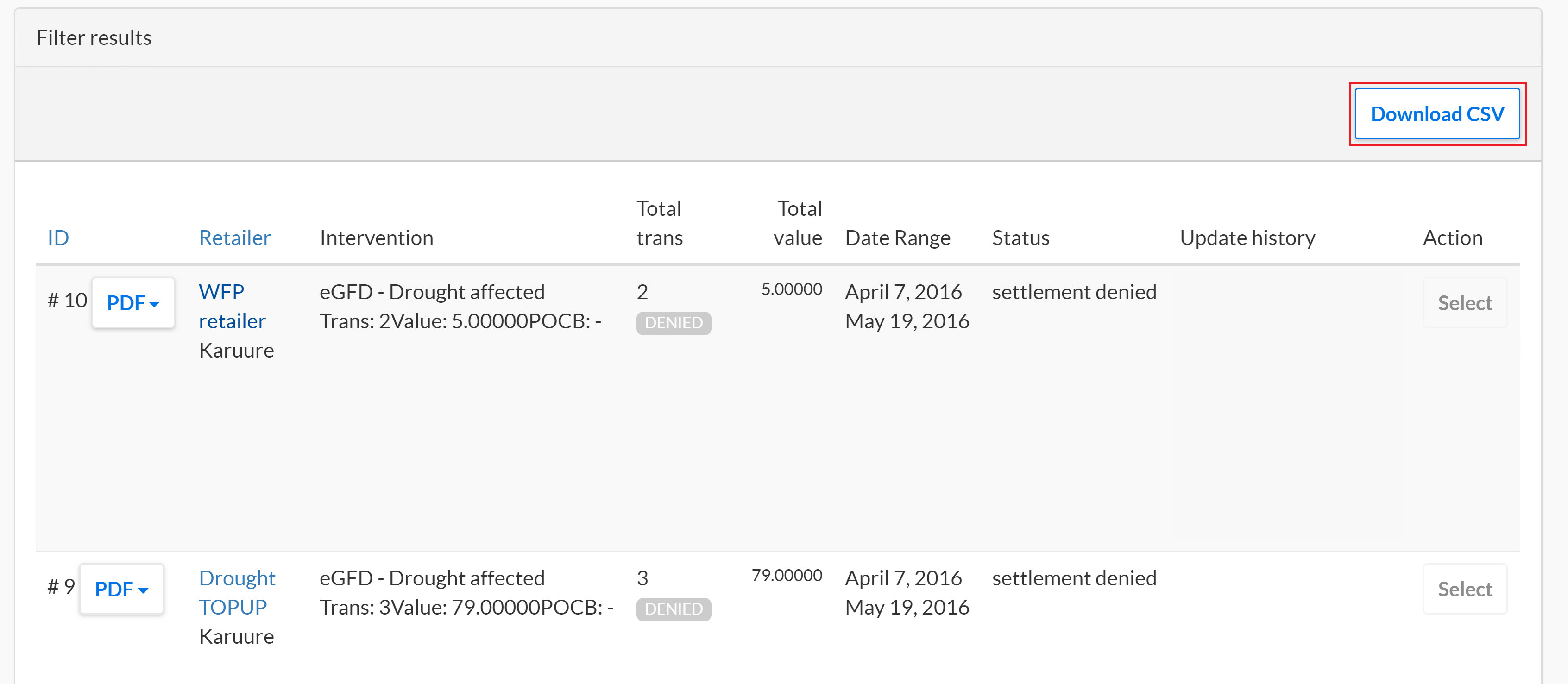This screenshot has width=1568, height=684.
Task: Click Karuure under WFP retailer
Action: 236,350
